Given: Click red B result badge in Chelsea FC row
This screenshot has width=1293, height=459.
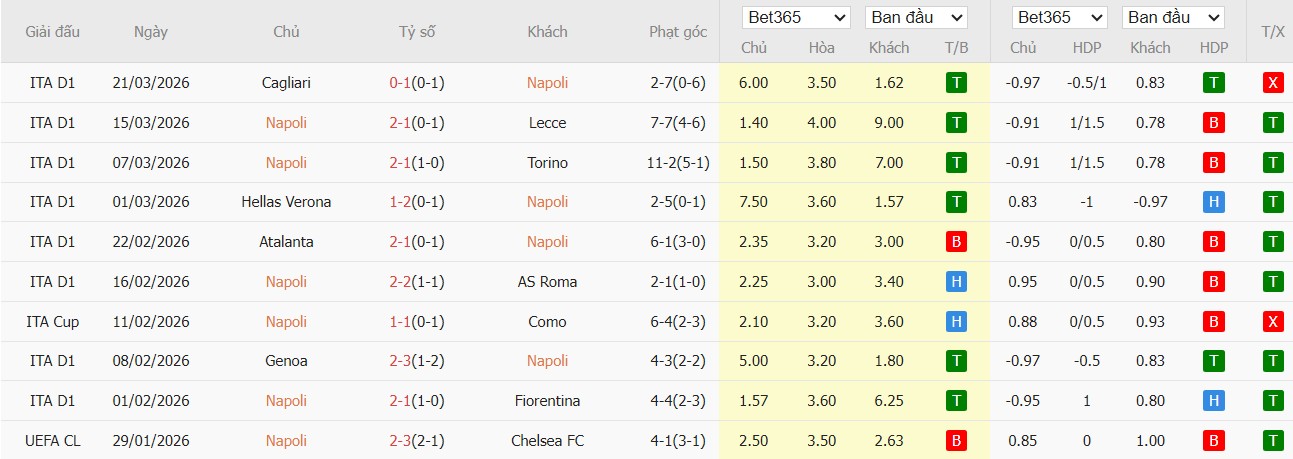Looking at the screenshot, I should coord(956,441).
